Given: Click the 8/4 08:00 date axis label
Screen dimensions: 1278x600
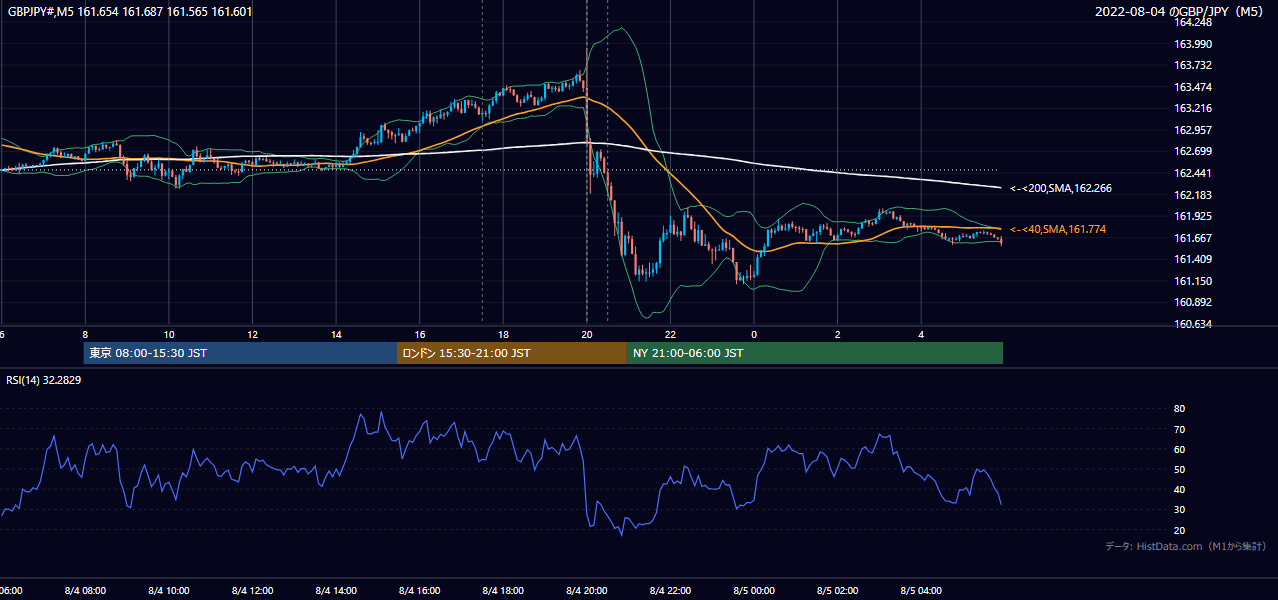Looking at the screenshot, I should (x=84, y=591).
